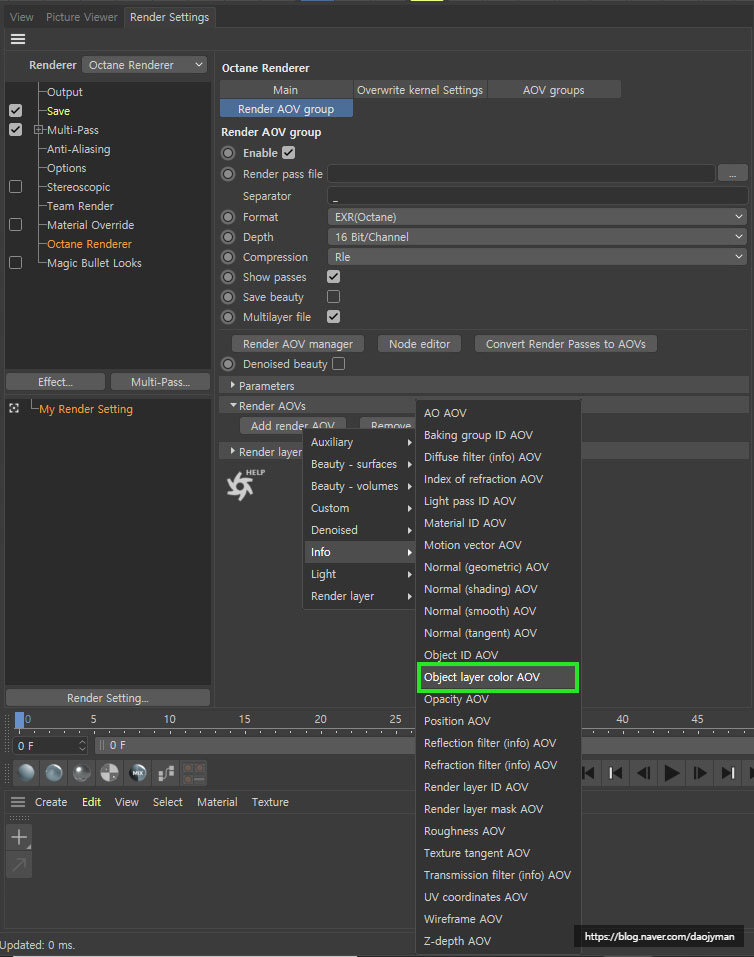Click the MIX material sphere icon
The height and width of the screenshot is (957, 754).
tap(138, 773)
